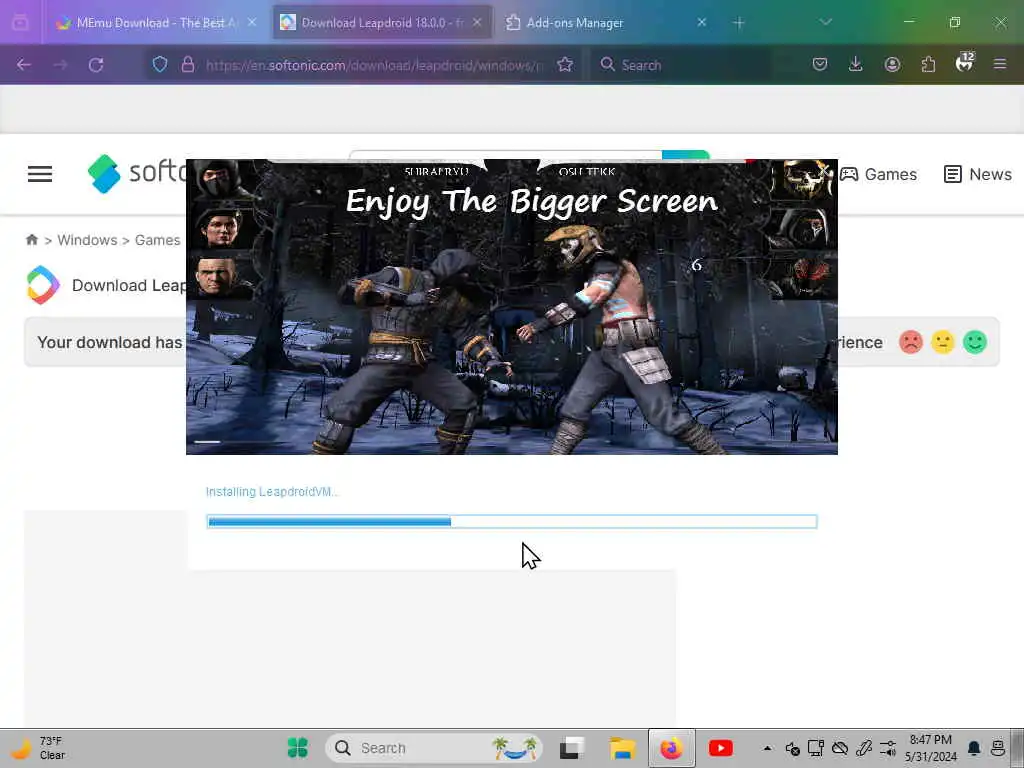Switch to the Download Leapdroid 18.0.0 tab
This screenshot has width=1024, height=768.
[x=382, y=23]
